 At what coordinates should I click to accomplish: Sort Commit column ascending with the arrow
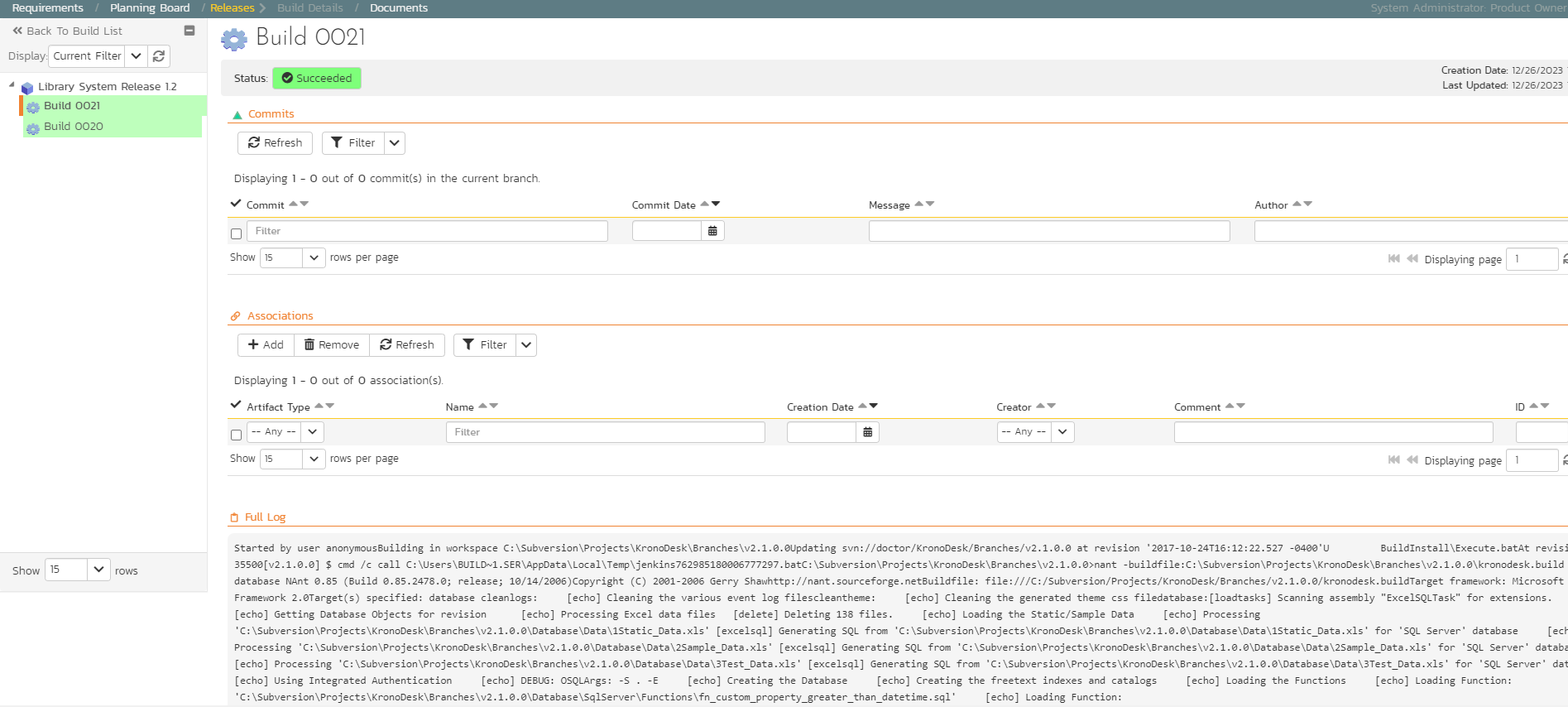[293, 203]
